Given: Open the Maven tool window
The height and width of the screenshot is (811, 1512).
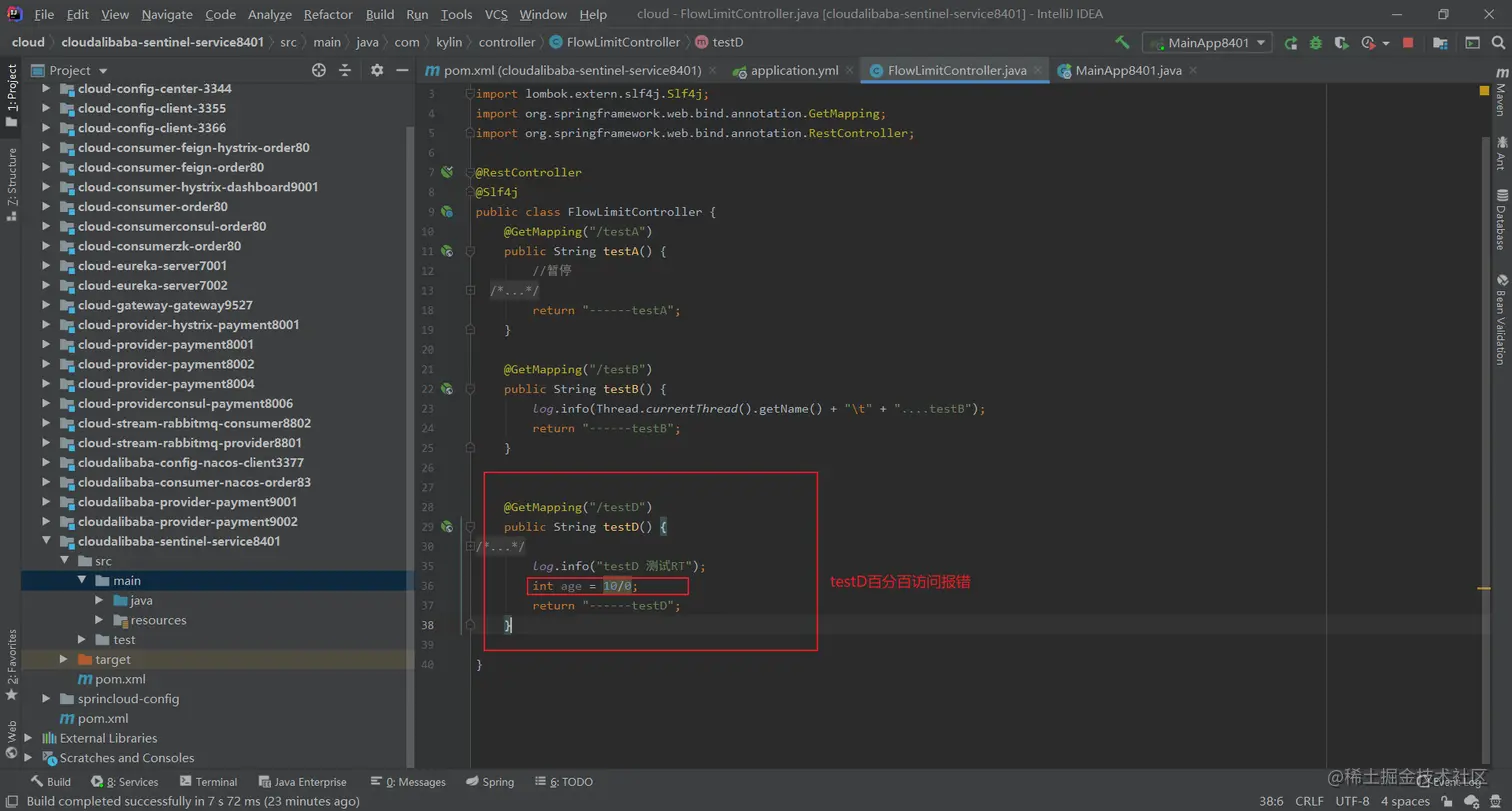Looking at the screenshot, I should click(1500, 93).
